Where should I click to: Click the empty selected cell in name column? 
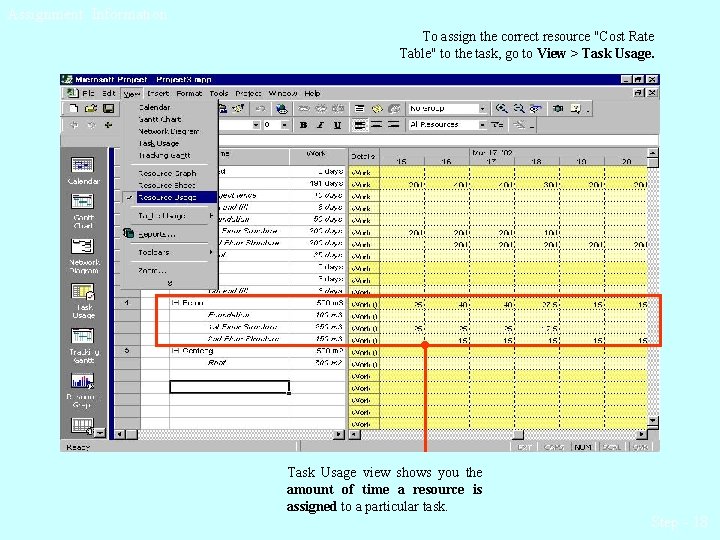tap(230, 387)
